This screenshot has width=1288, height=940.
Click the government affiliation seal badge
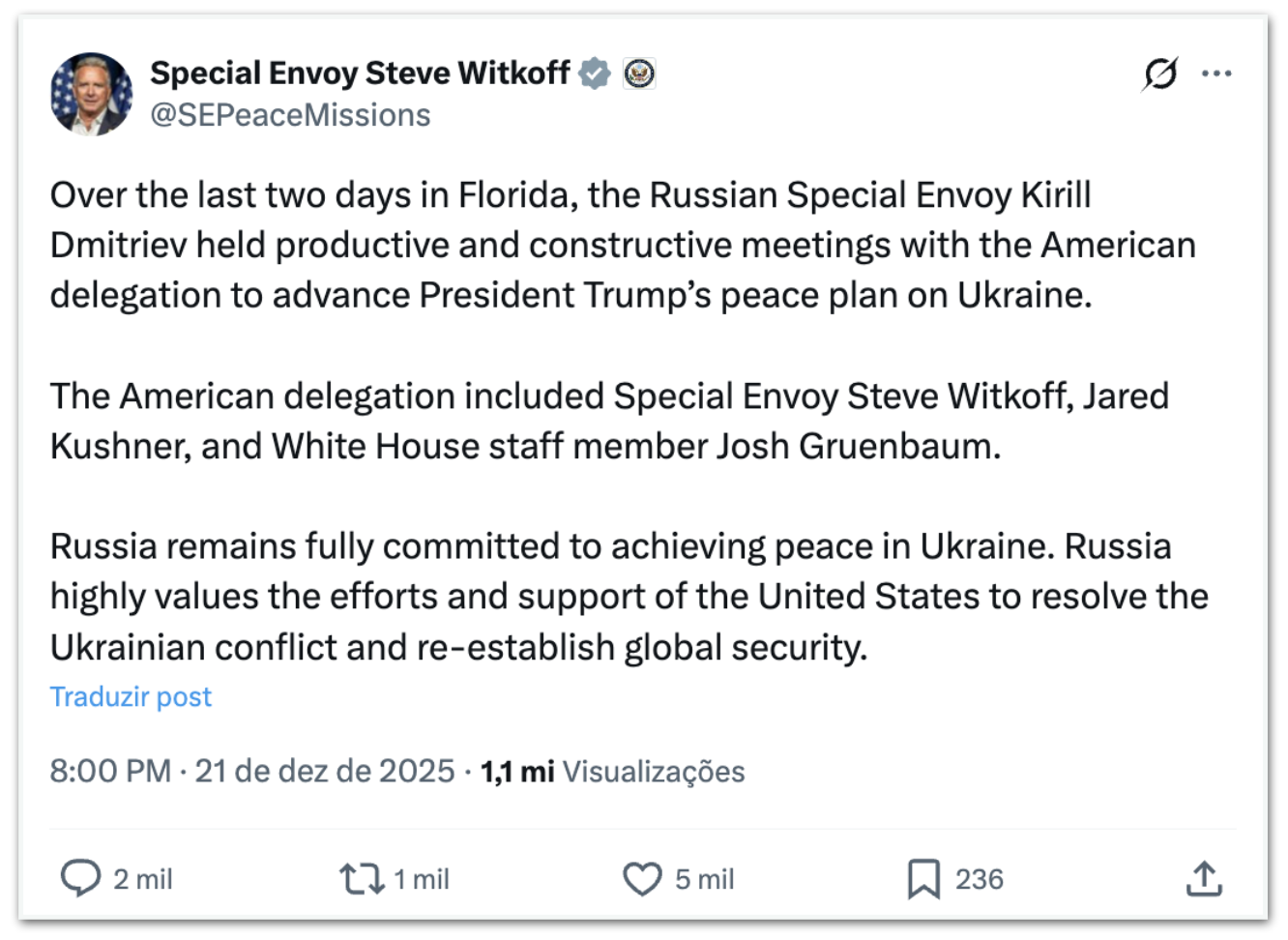[x=639, y=73]
